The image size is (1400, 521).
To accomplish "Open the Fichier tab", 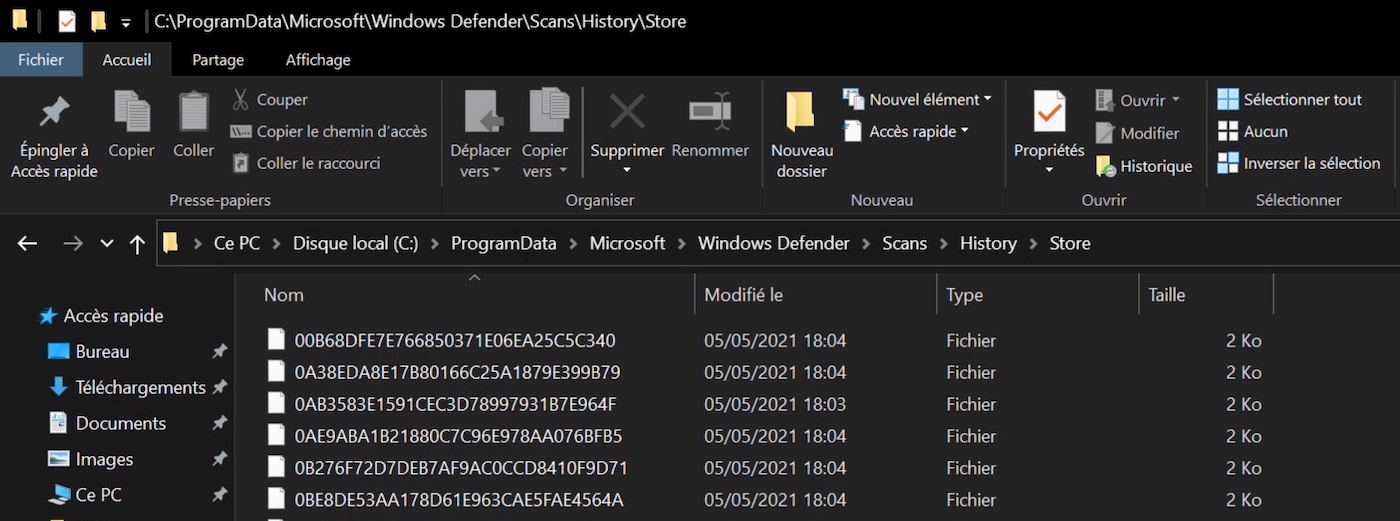I will coord(41,59).
